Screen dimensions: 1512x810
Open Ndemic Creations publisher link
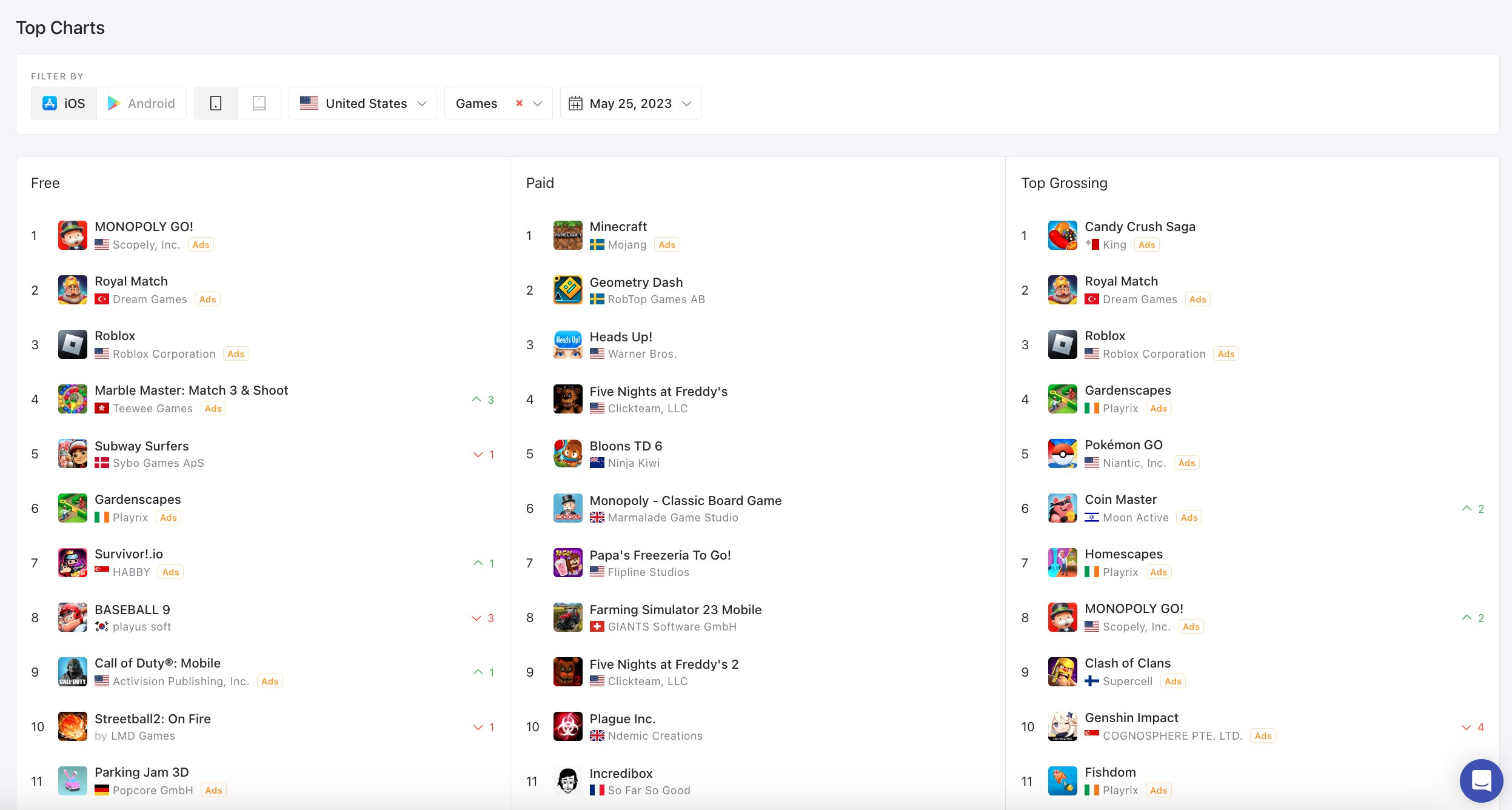[655, 735]
